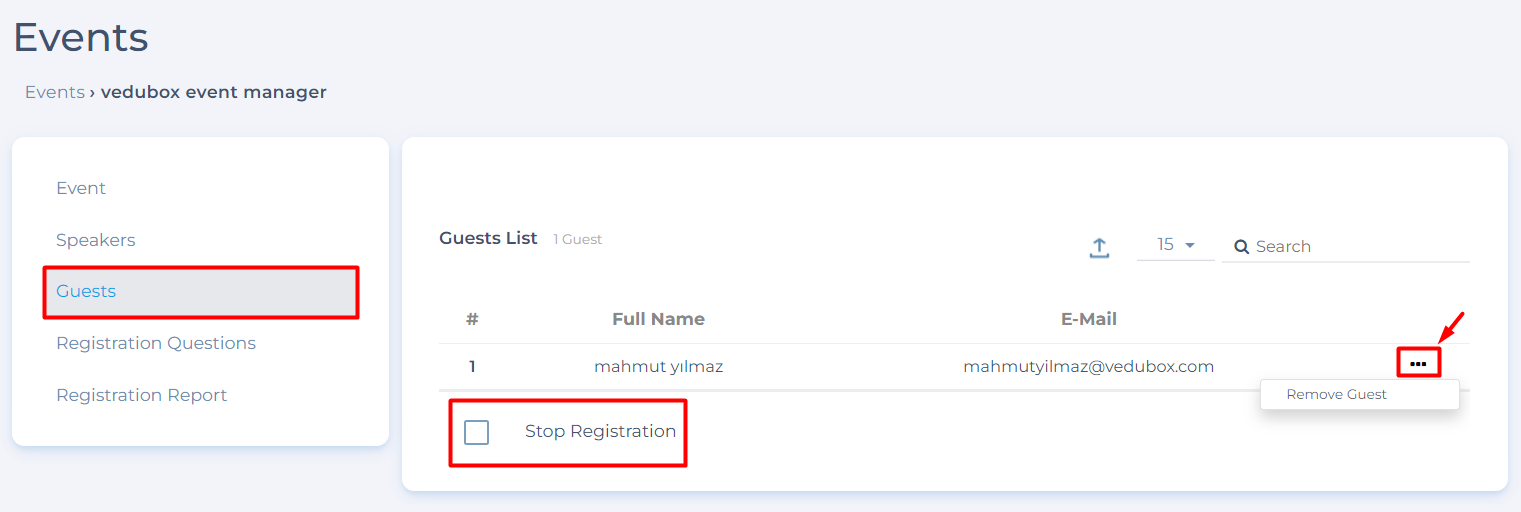
Task: Click the magnifier search icon
Action: (1241, 247)
